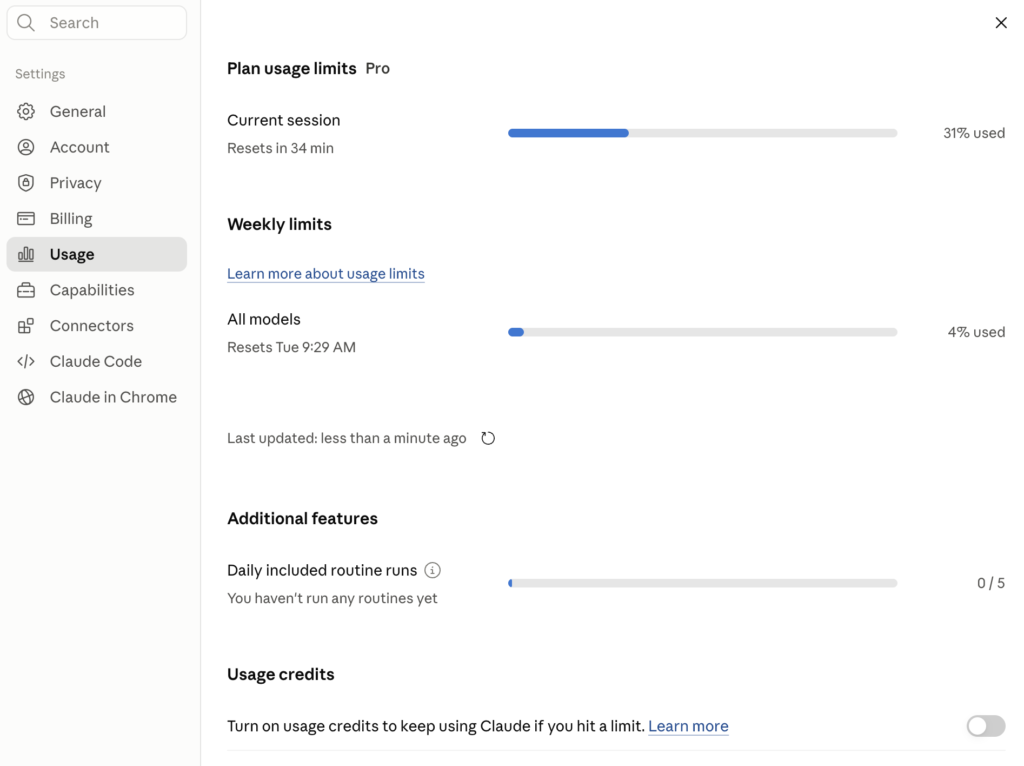
Task: Click the magnifying glass search icon
Action: pos(25,23)
